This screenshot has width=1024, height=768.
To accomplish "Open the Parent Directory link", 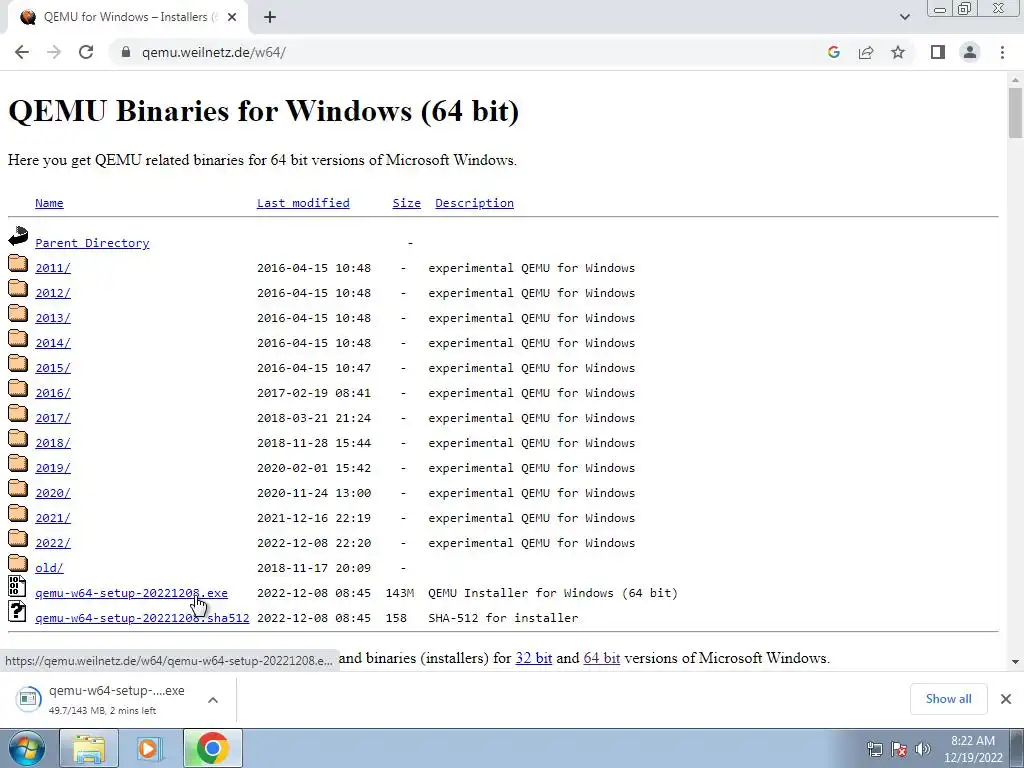I will point(92,243).
